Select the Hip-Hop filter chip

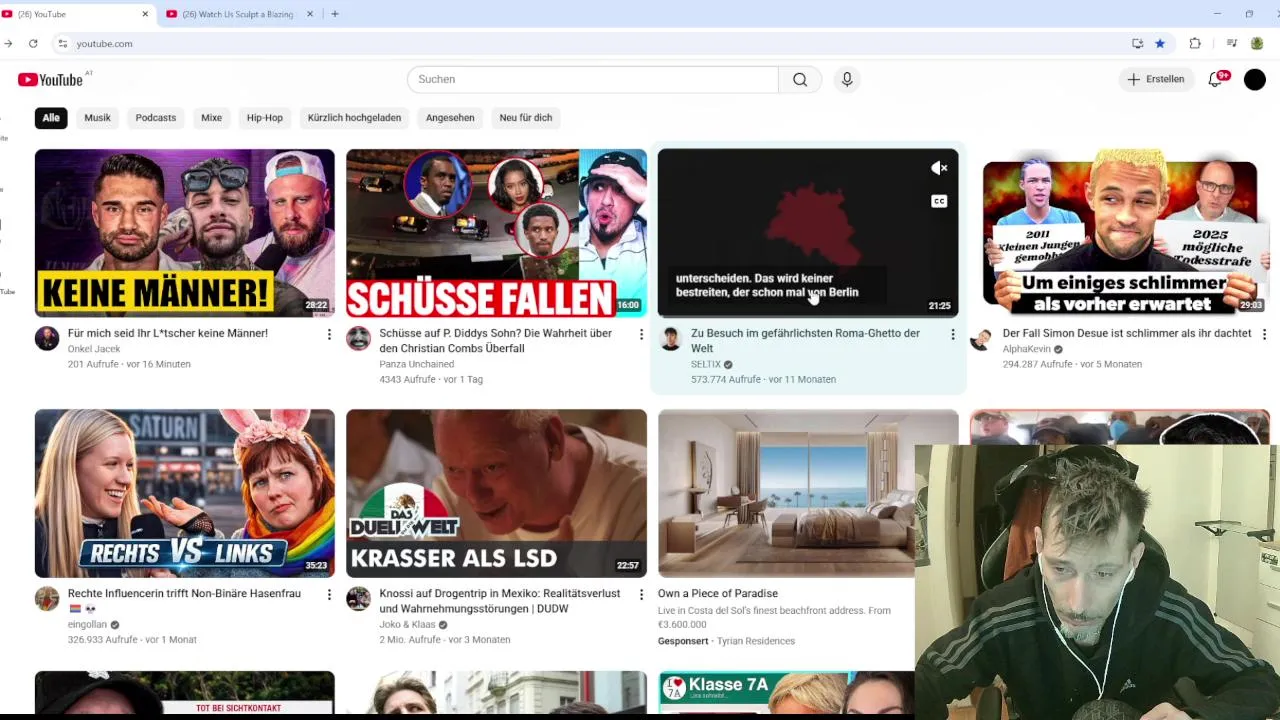(x=265, y=118)
